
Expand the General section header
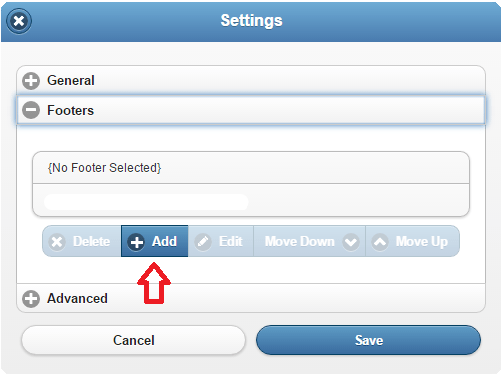251,81
